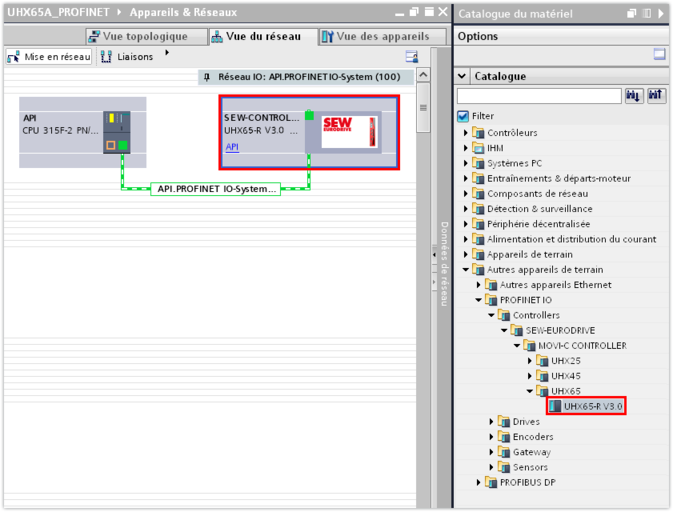Click the API.PROFINET IO-System network label
The height and width of the screenshot is (512, 673).
(216, 188)
